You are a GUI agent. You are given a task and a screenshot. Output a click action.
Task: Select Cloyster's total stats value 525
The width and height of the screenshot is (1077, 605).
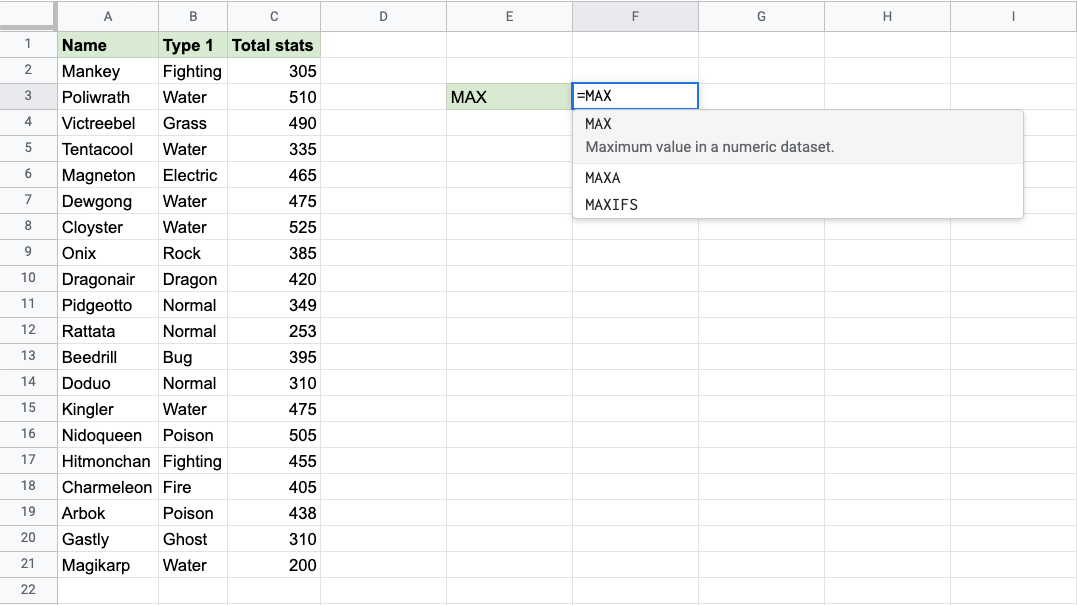point(274,227)
